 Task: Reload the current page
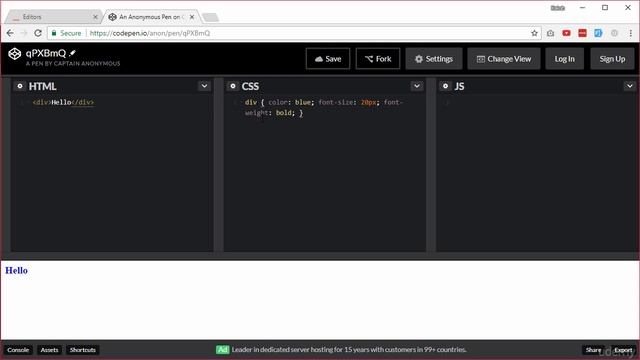pyautogui.click(x=38, y=33)
